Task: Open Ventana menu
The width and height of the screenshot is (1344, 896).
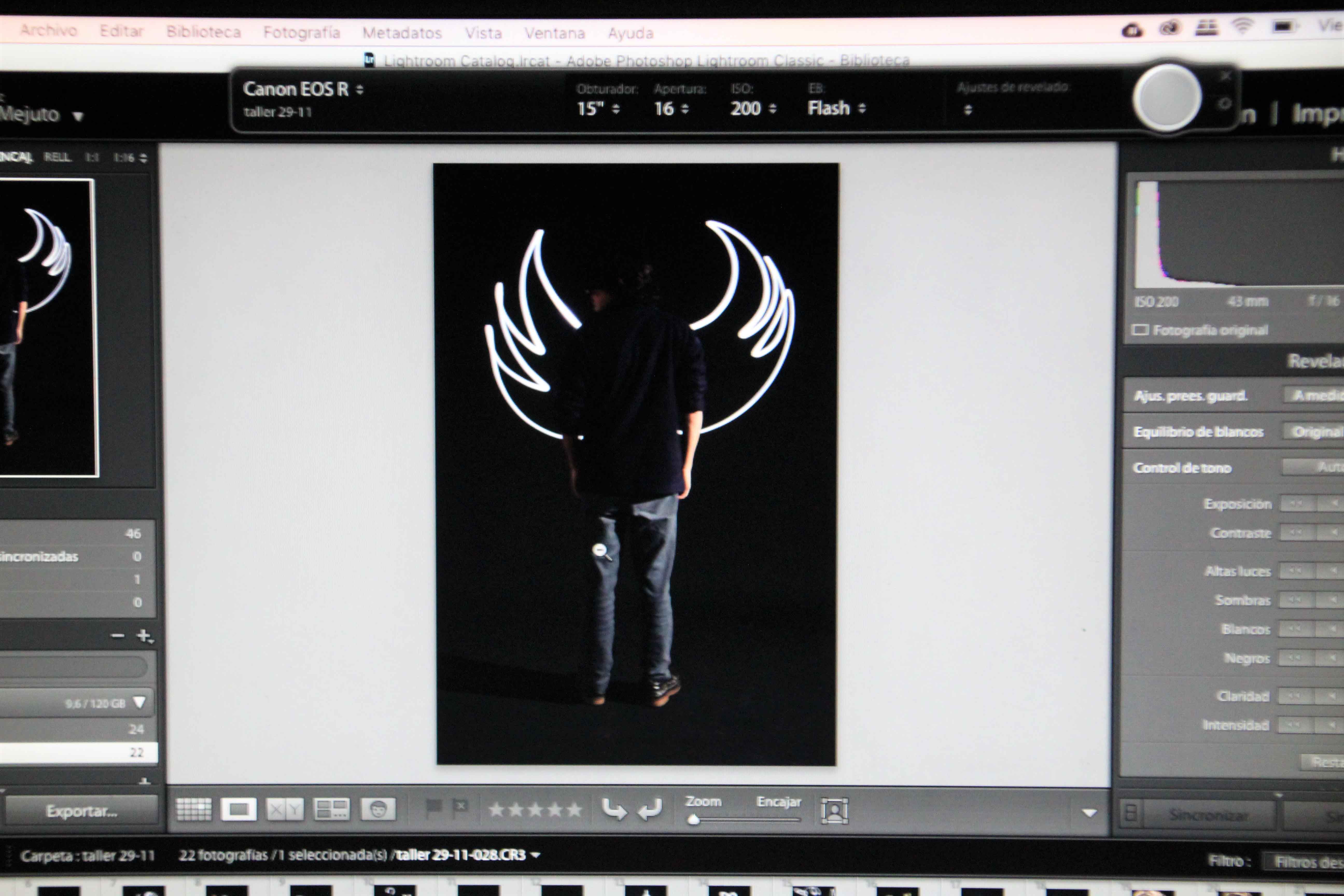Action: [x=555, y=33]
